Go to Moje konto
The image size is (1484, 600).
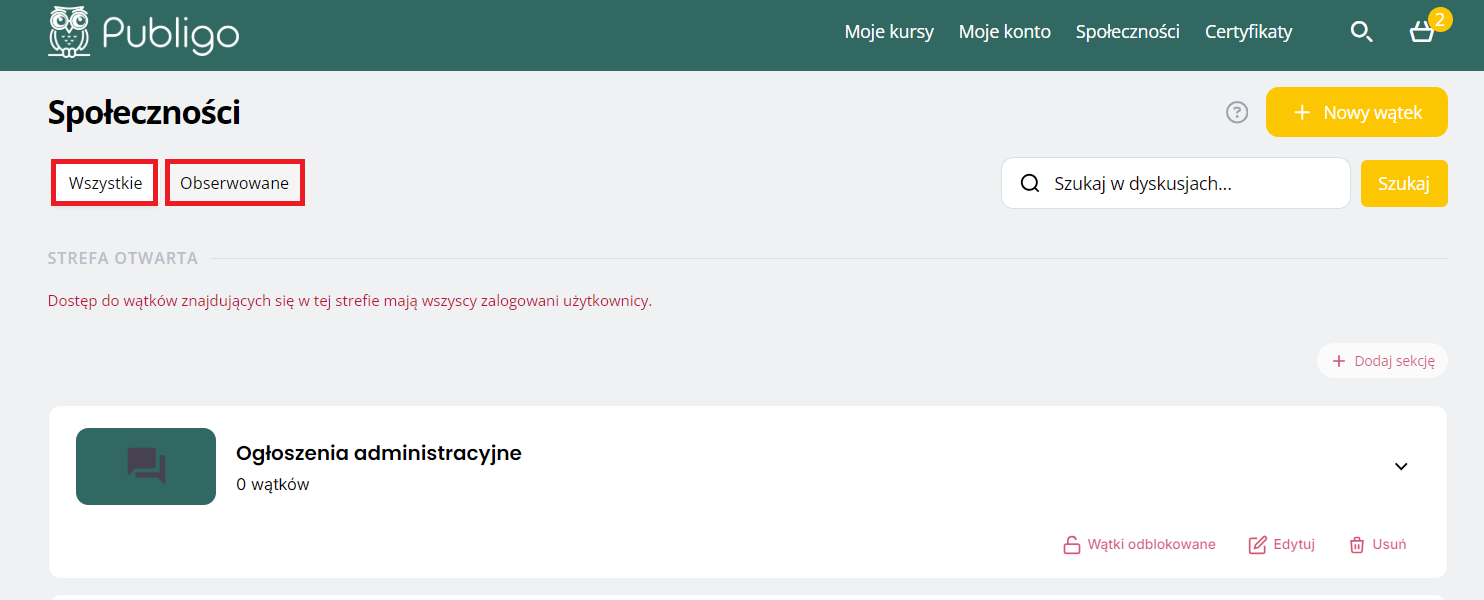[1004, 32]
